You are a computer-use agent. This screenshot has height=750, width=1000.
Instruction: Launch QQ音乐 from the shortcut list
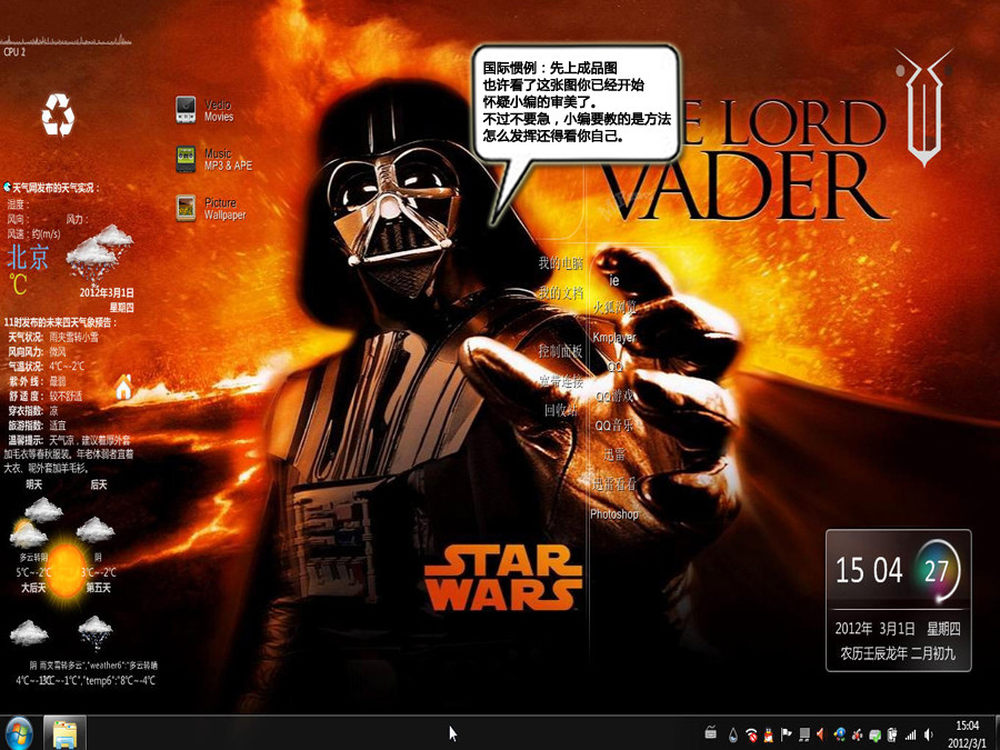616,425
